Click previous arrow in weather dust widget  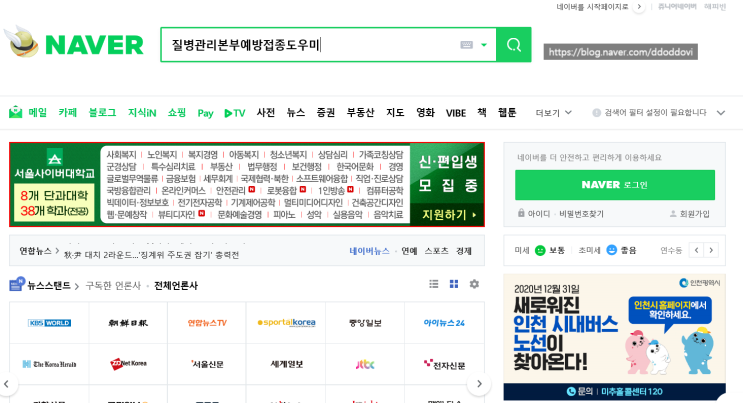[x=696, y=250]
